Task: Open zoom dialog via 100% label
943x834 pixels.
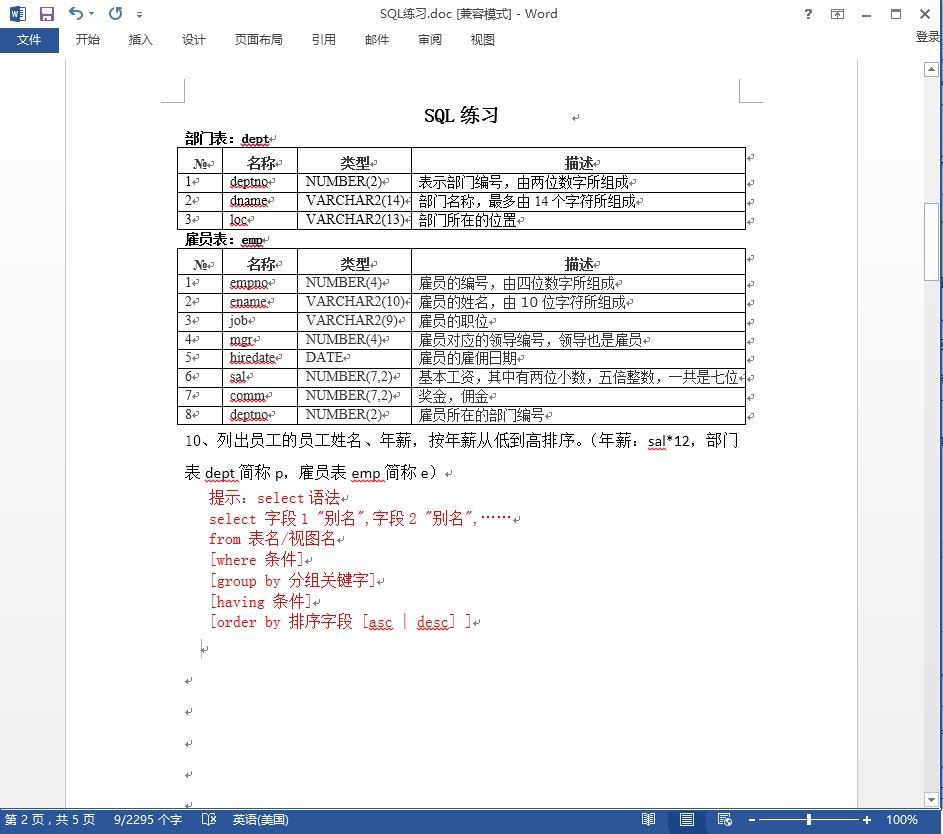Action: 902,820
